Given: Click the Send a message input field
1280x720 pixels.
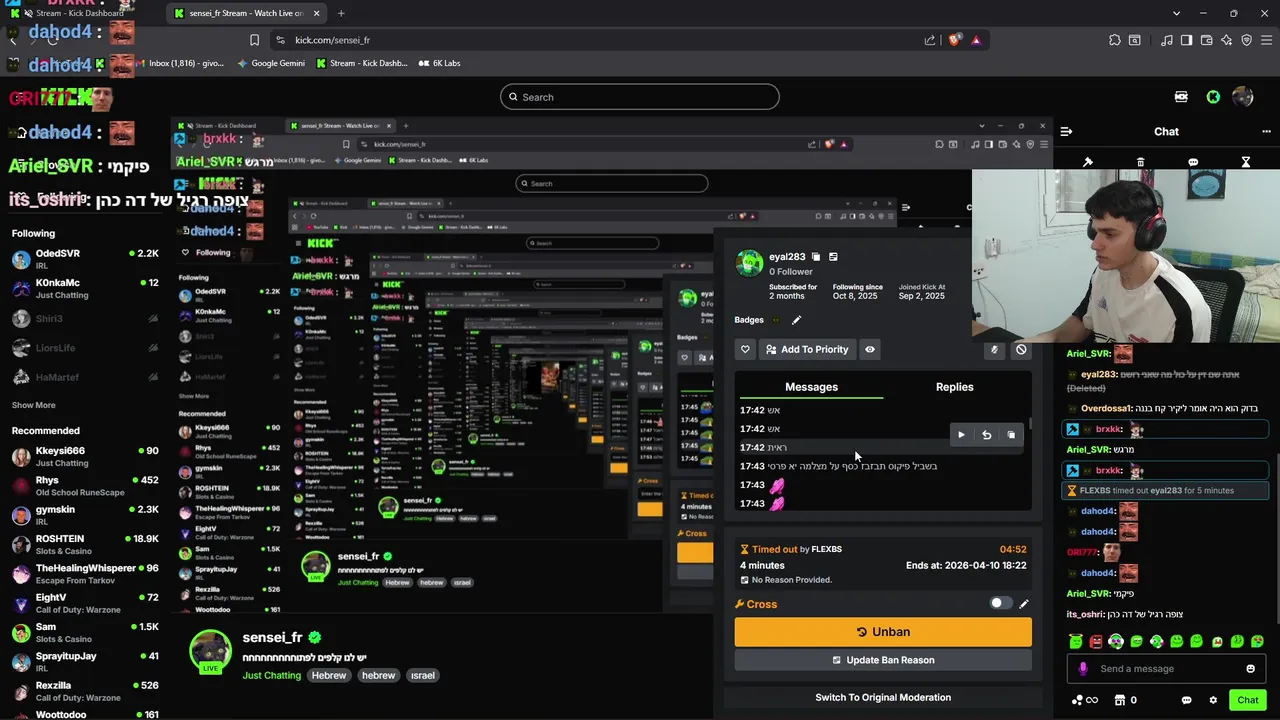Looking at the screenshot, I should pyautogui.click(x=1165, y=669).
